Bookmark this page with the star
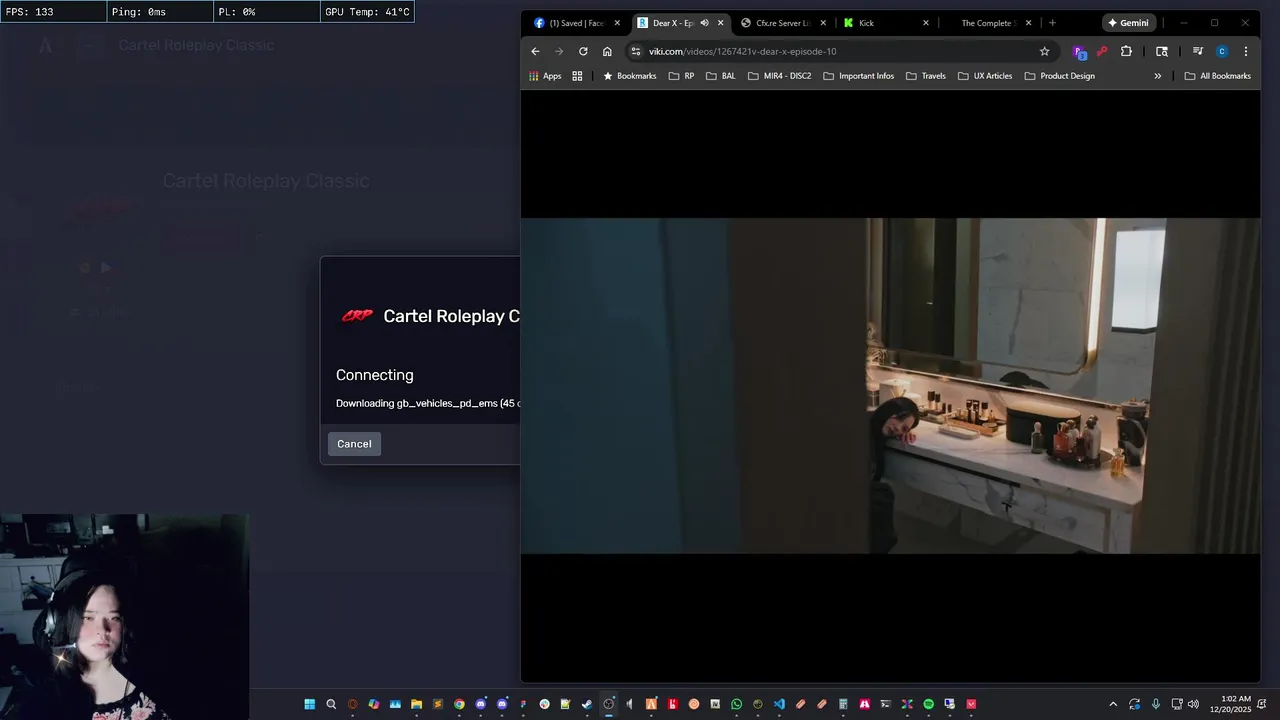 1044,51
